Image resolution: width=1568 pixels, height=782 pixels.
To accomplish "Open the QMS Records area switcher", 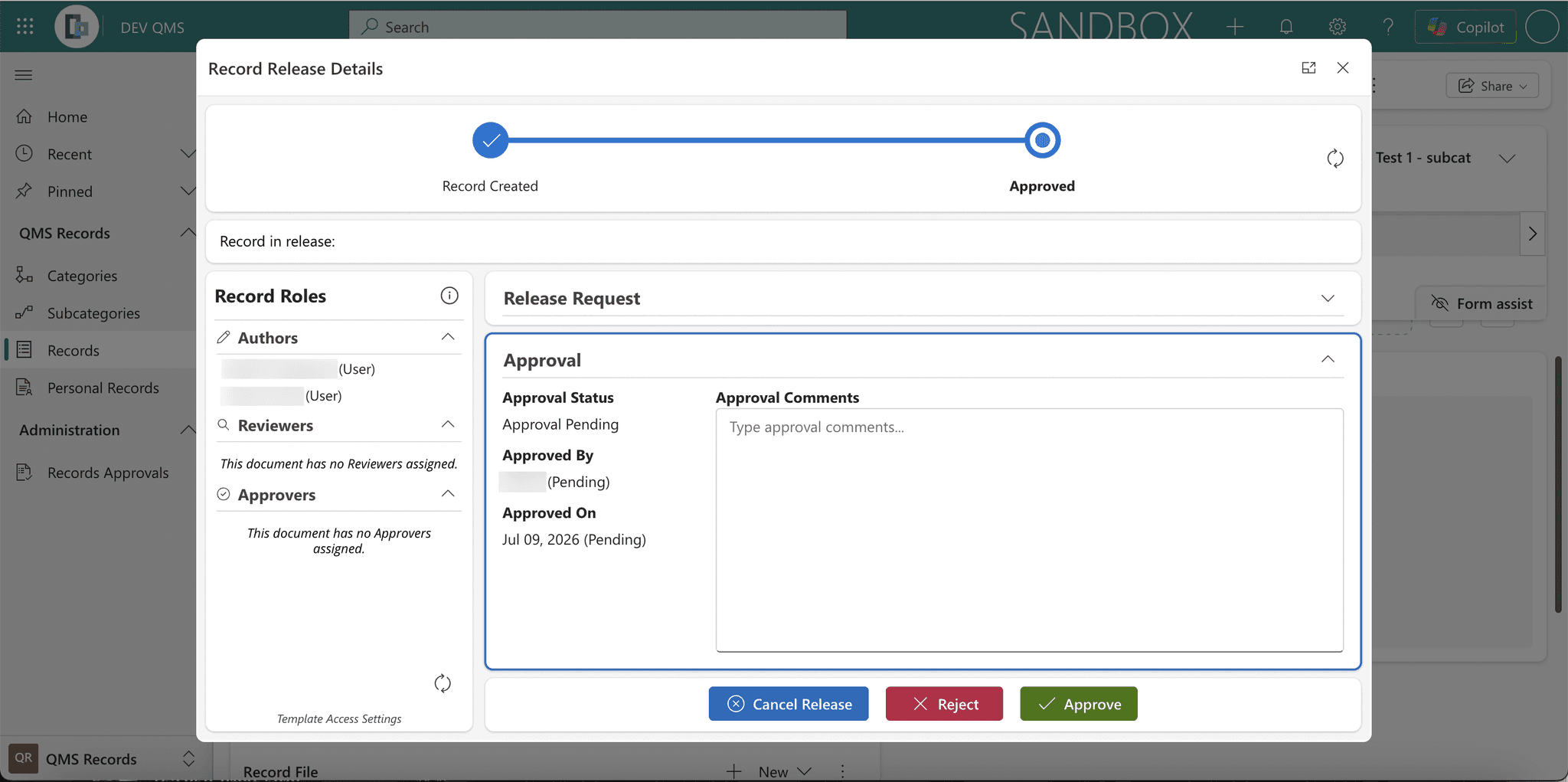I will [103, 759].
